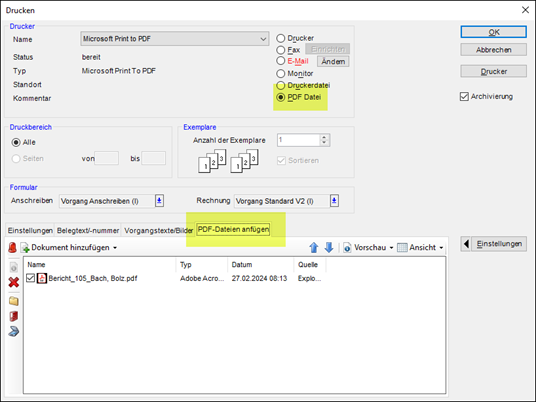Open the Vorschau dropdown menu
Viewport: 536px width, 402px height.
click(x=391, y=247)
